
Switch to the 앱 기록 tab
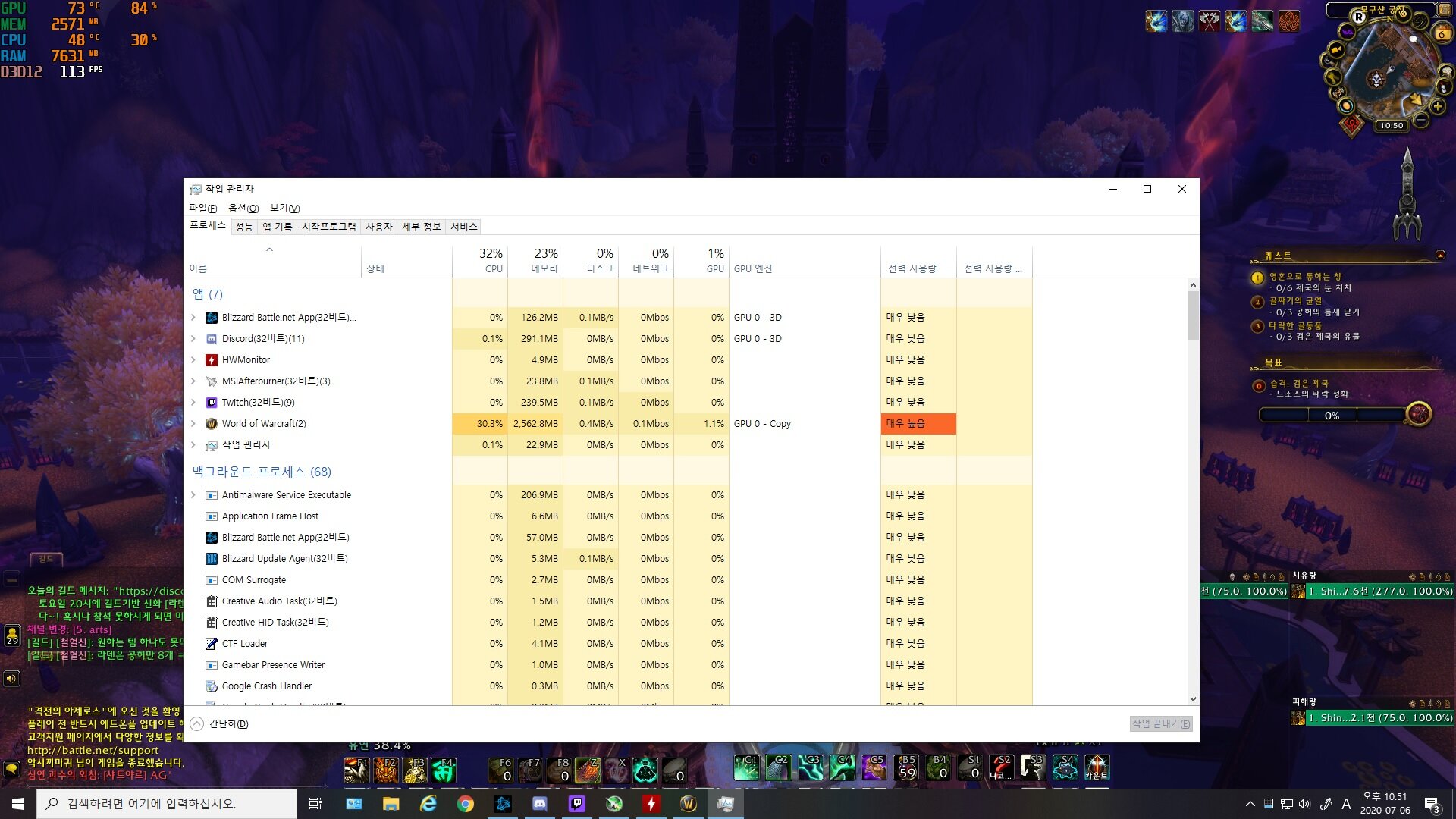click(x=277, y=227)
